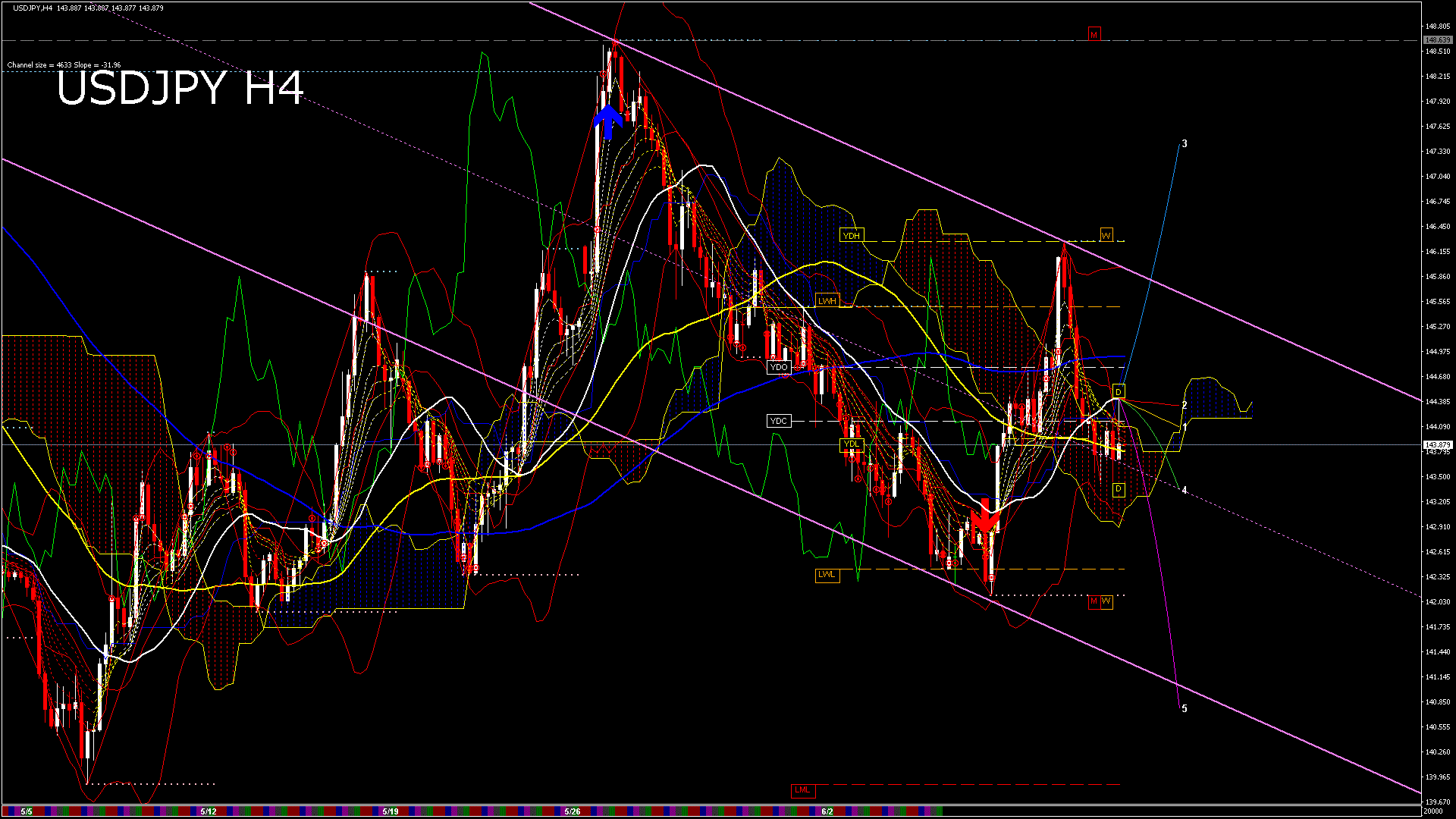Screen dimensions: 1456x819
Task: Click the number 3 projection label
Action: tap(1185, 143)
